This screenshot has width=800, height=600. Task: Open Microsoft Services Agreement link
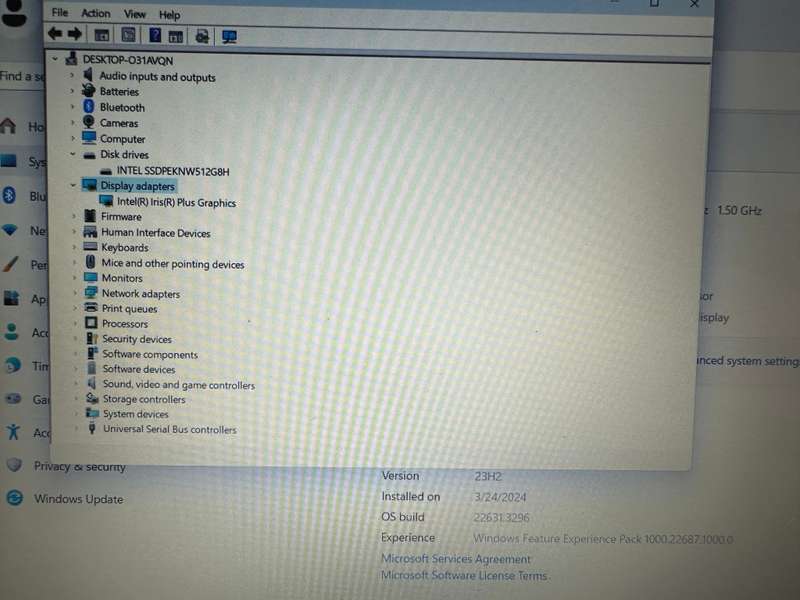(456, 559)
